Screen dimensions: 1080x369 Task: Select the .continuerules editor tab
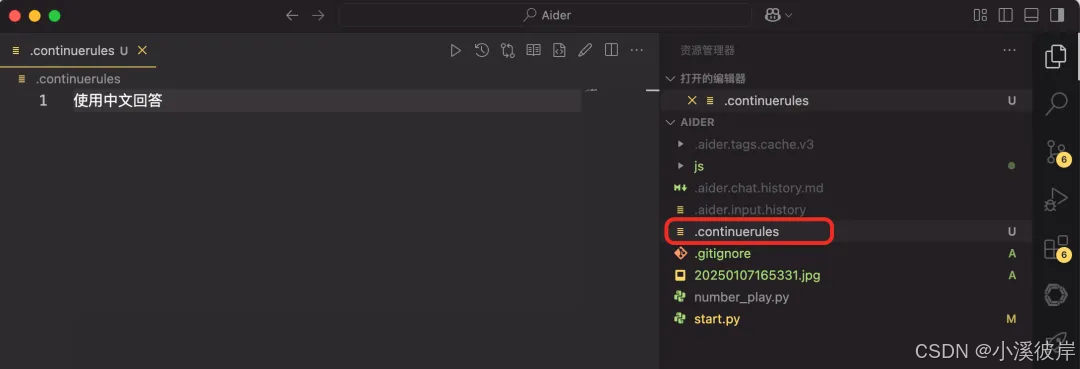[78, 50]
